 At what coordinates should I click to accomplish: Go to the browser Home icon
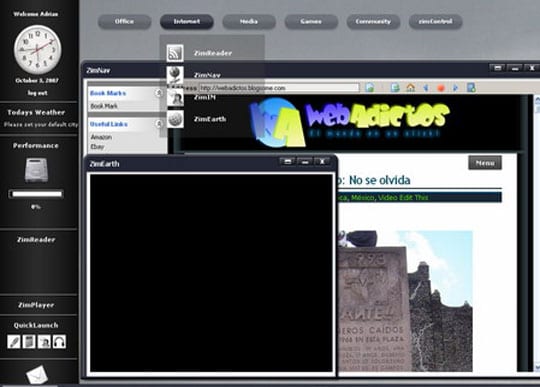click(x=410, y=87)
